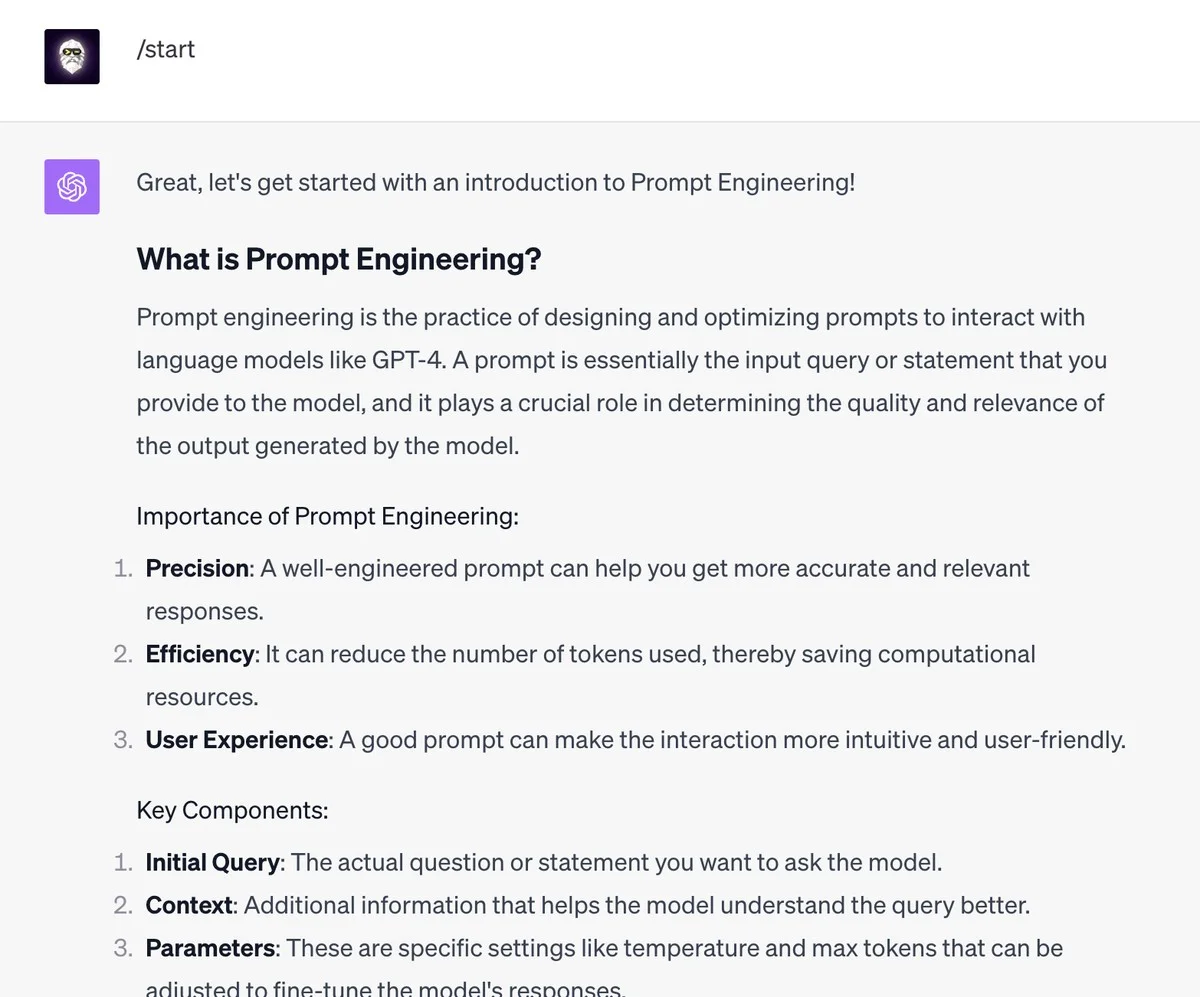Click the bold word "Context"
This screenshot has width=1200, height=997.
[x=189, y=905]
